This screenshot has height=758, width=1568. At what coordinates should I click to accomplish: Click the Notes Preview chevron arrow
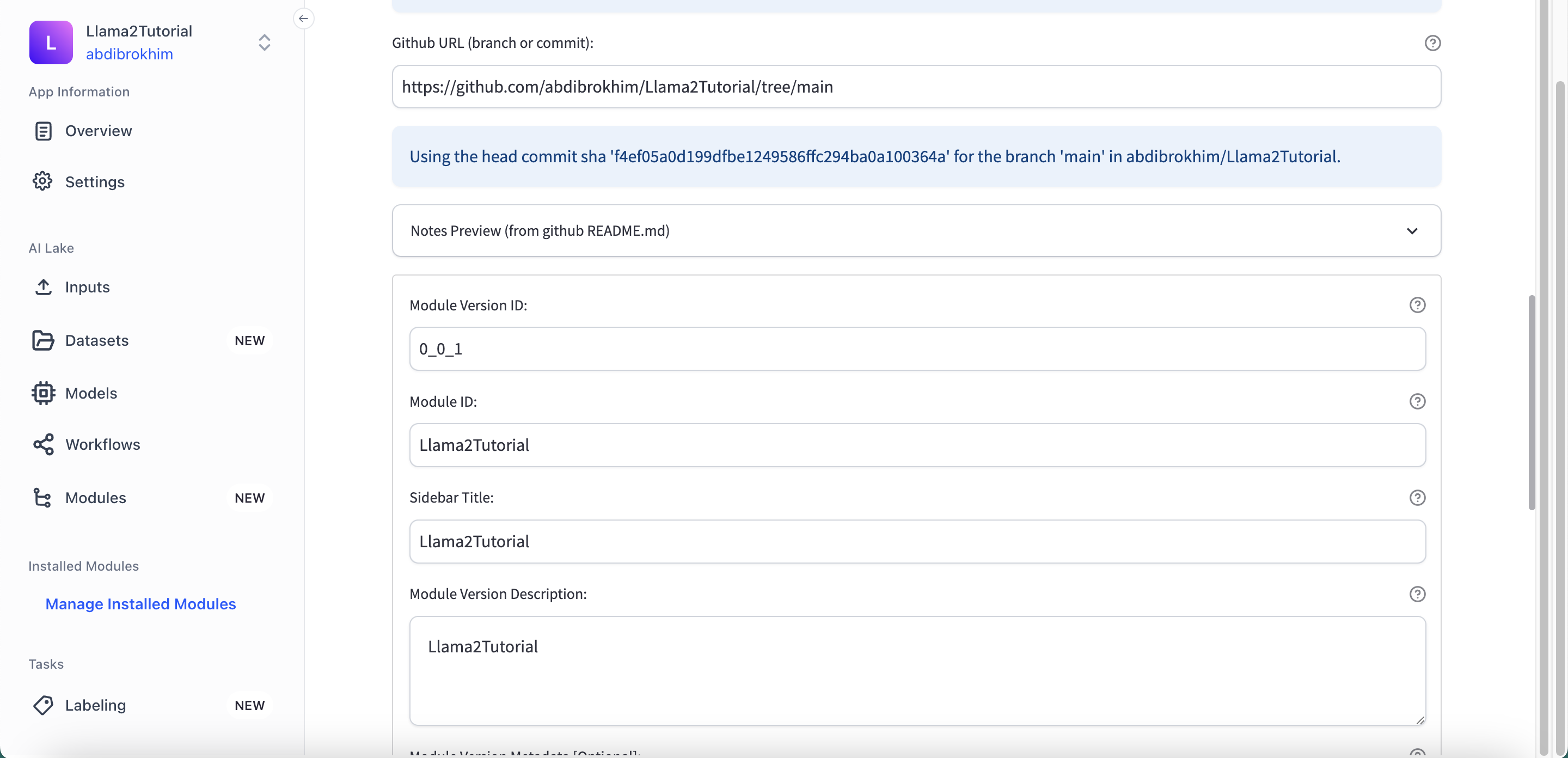[x=1412, y=231]
